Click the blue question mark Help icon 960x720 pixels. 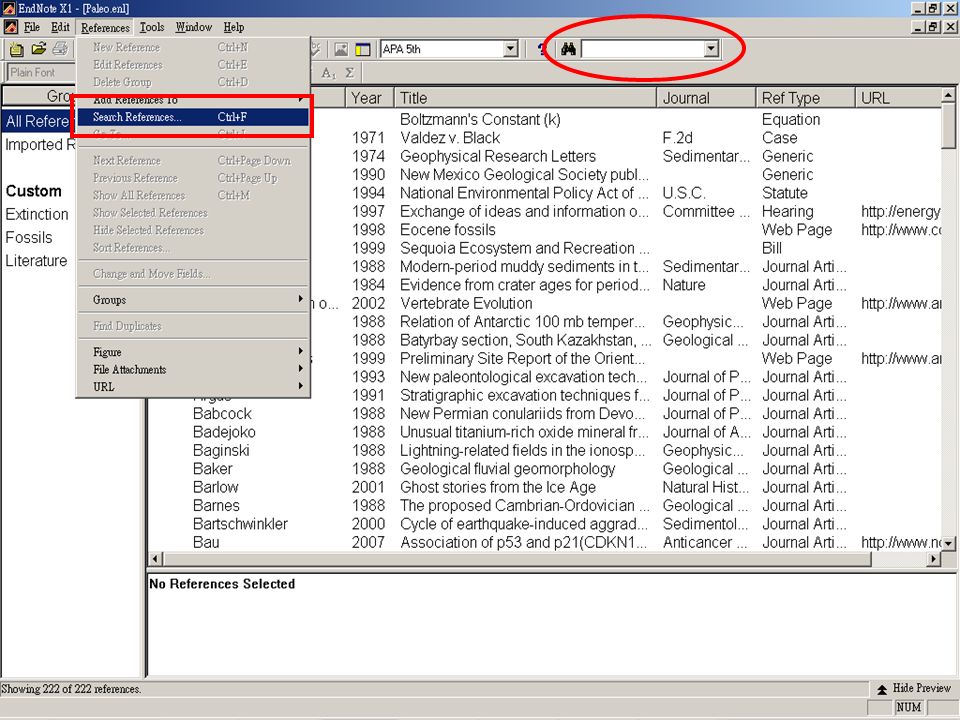(x=541, y=49)
